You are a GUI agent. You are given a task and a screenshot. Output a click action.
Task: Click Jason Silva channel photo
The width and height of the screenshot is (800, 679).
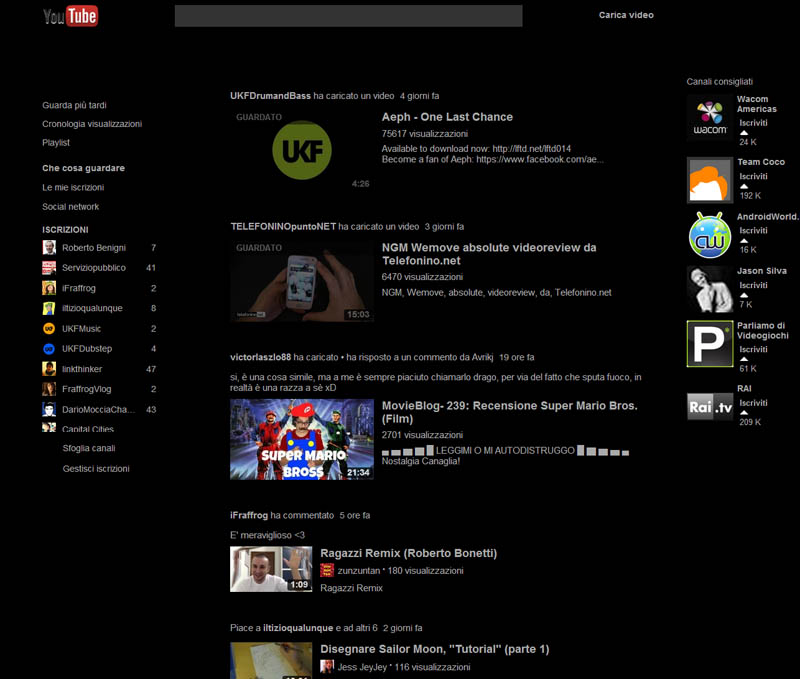click(710, 289)
